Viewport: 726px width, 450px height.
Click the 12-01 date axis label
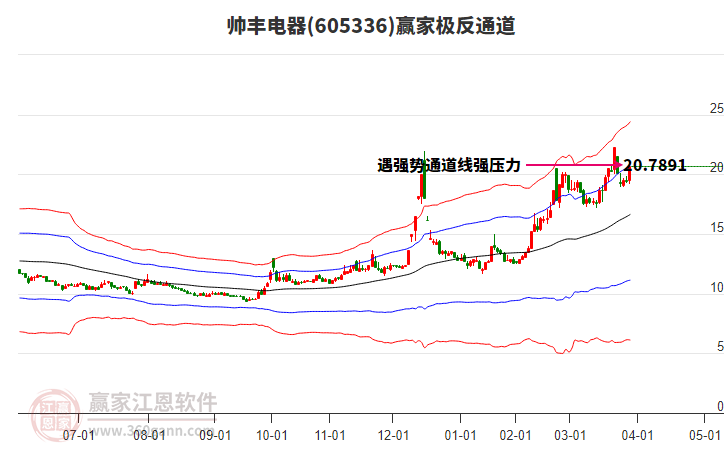pyautogui.click(x=393, y=435)
